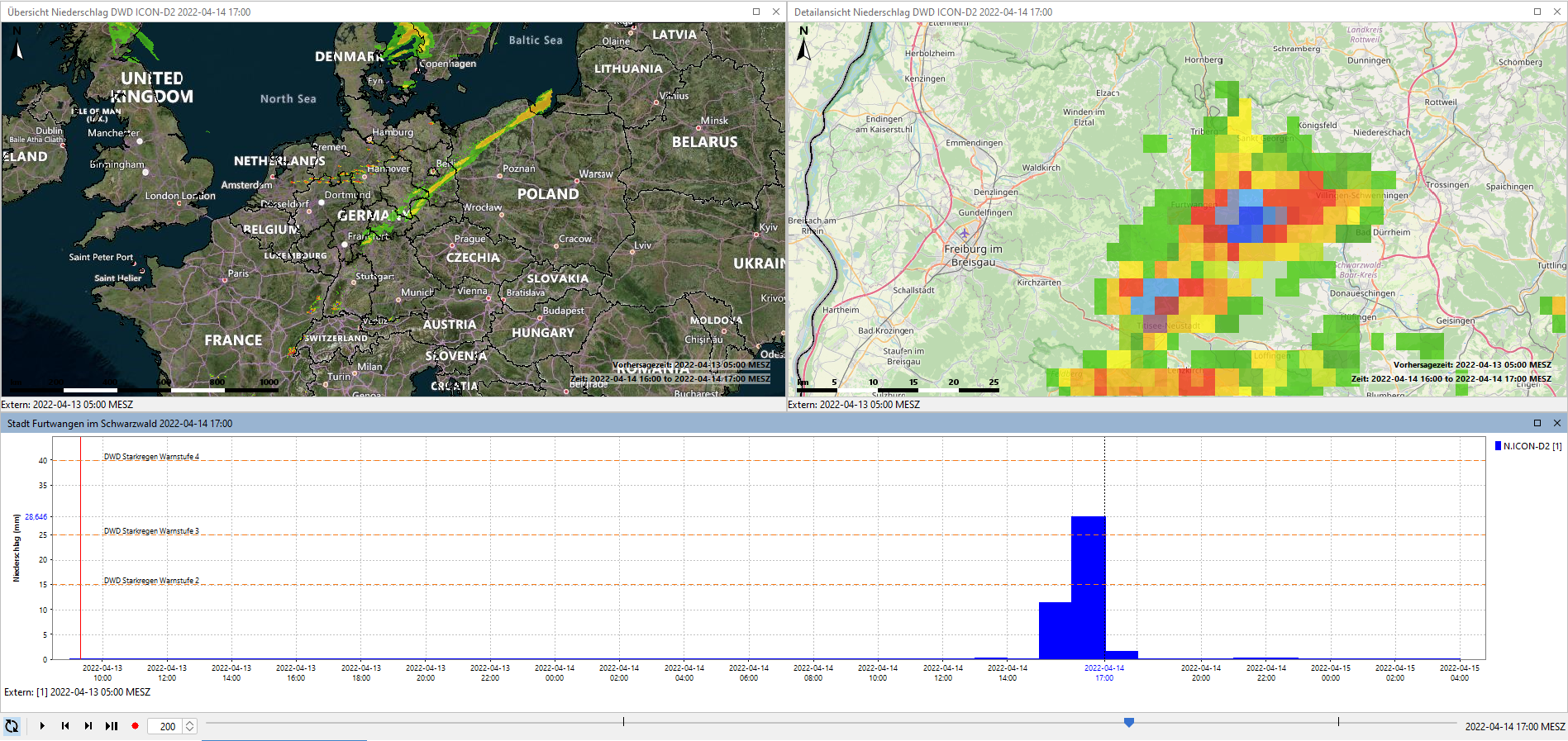The image size is (1568, 741).
Task: Close the Übersicht Niederschlag overview panel
Action: [x=775, y=12]
